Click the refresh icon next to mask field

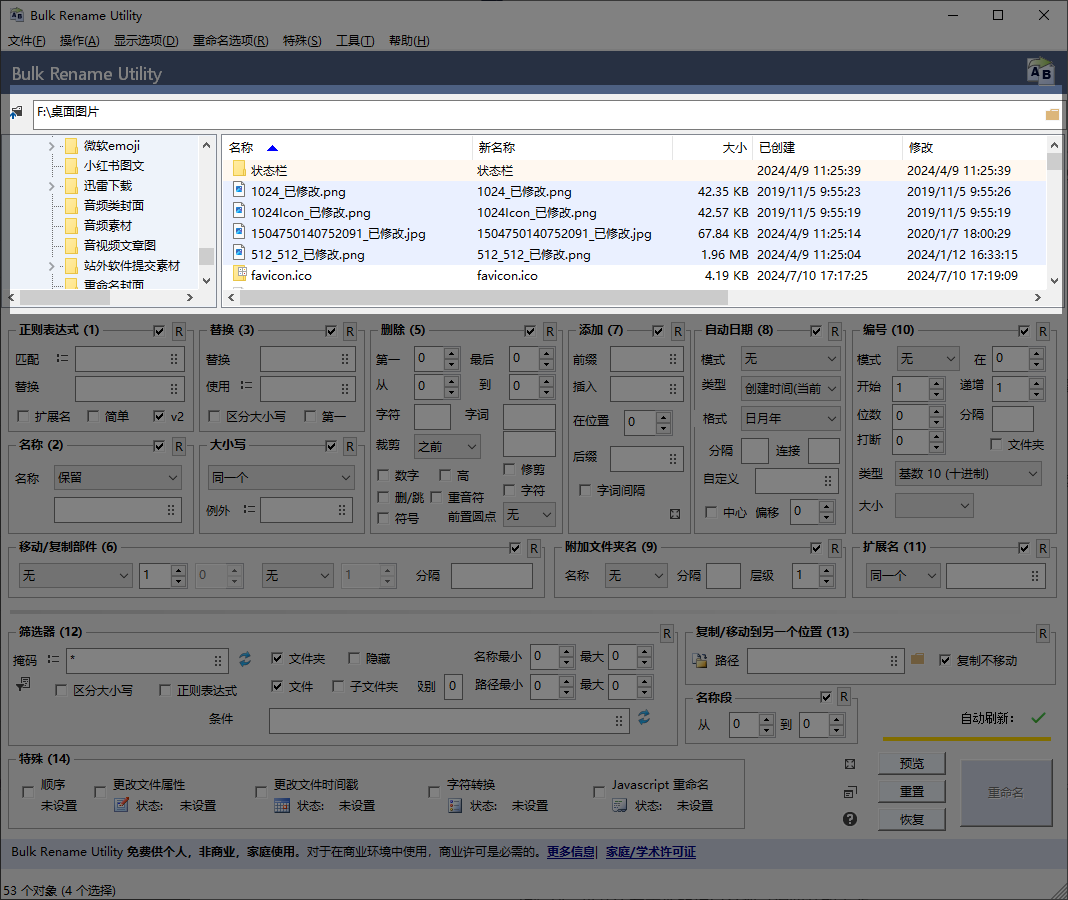[245, 659]
